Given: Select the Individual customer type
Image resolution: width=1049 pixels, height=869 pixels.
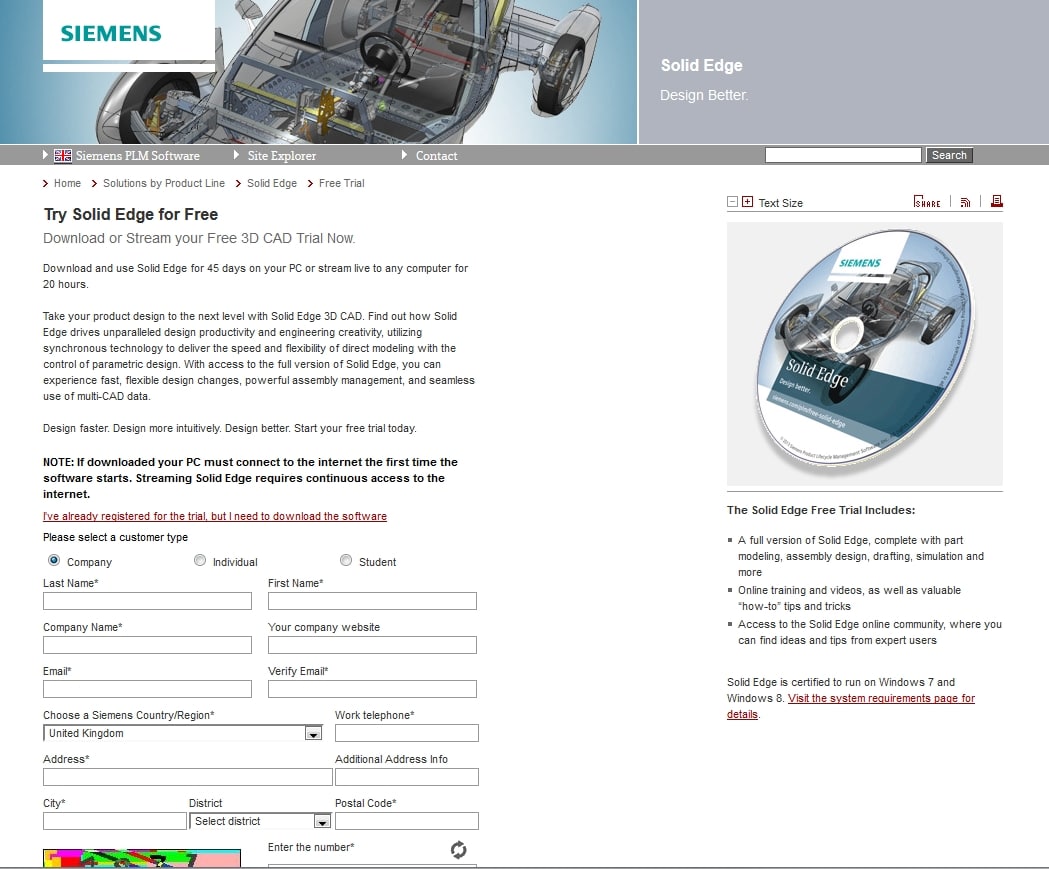Looking at the screenshot, I should tap(200, 560).
